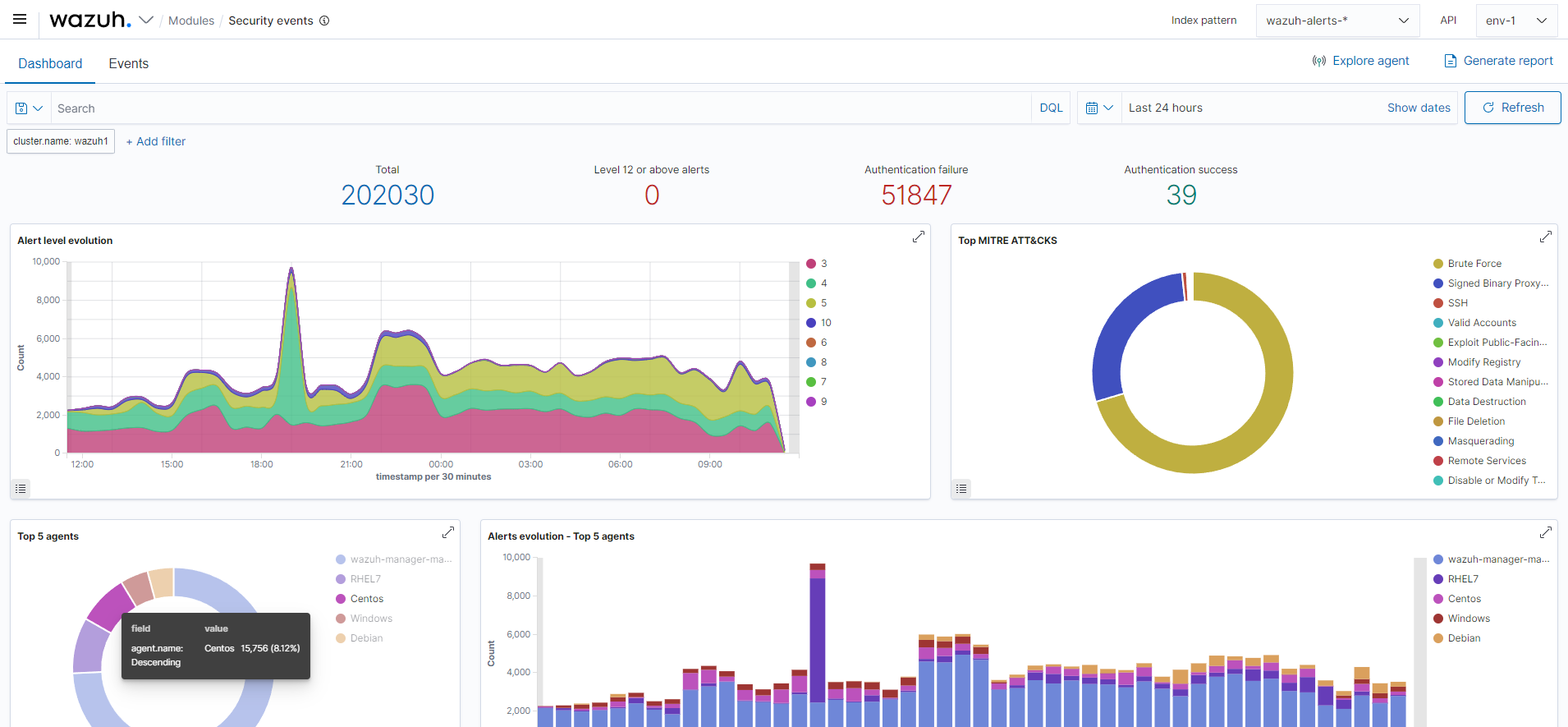Select Remote Services legend entry
This screenshot has width=1568, height=727.
click(1487, 461)
